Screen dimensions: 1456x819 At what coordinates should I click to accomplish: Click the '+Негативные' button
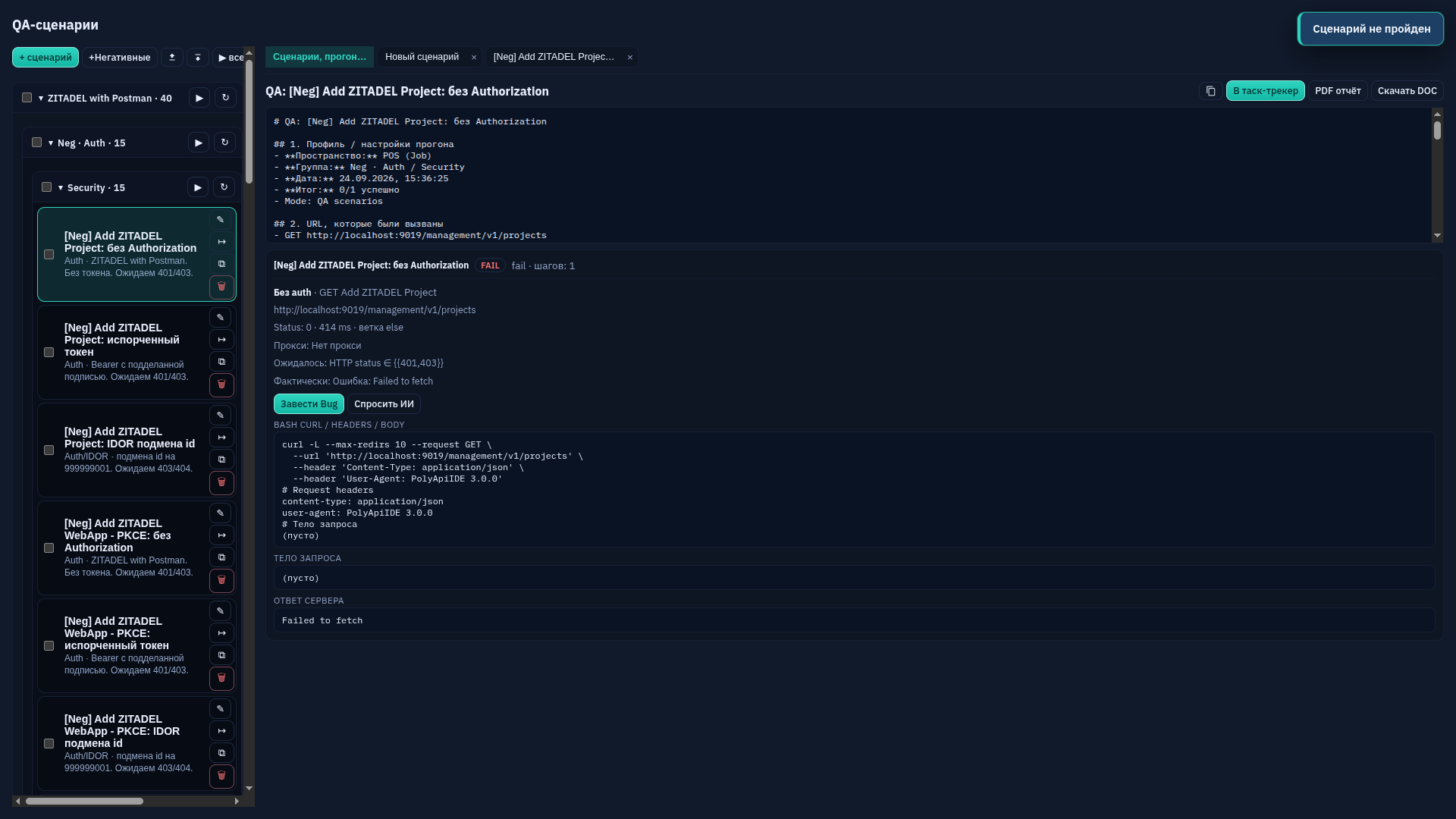tap(120, 58)
